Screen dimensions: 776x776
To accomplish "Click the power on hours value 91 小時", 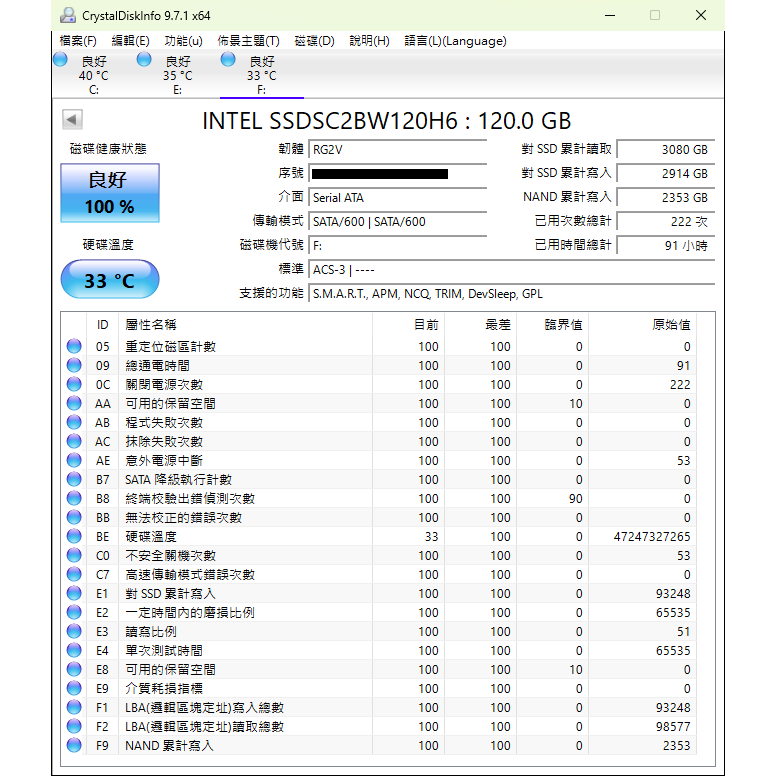I will click(666, 245).
